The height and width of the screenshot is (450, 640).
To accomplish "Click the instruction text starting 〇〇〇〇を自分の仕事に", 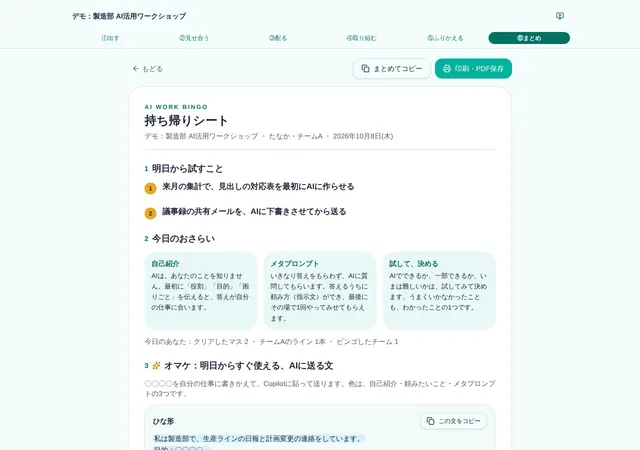I will (x=320, y=389).
